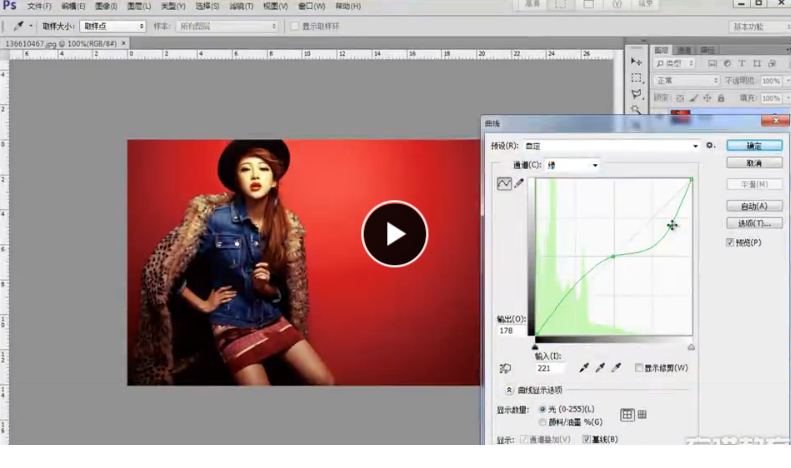The width and height of the screenshot is (791, 468).
Task: Pick the black point eyedropper
Action: [x=584, y=368]
